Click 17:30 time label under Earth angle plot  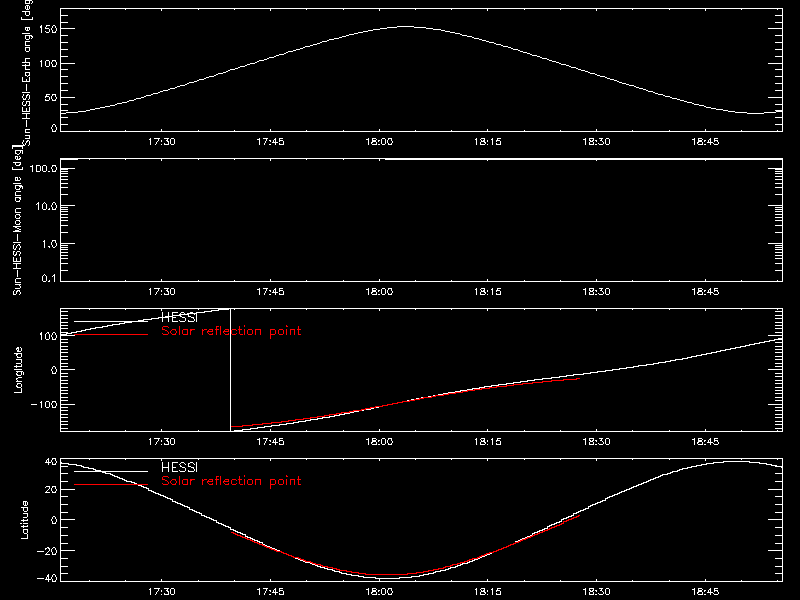(x=162, y=142)
